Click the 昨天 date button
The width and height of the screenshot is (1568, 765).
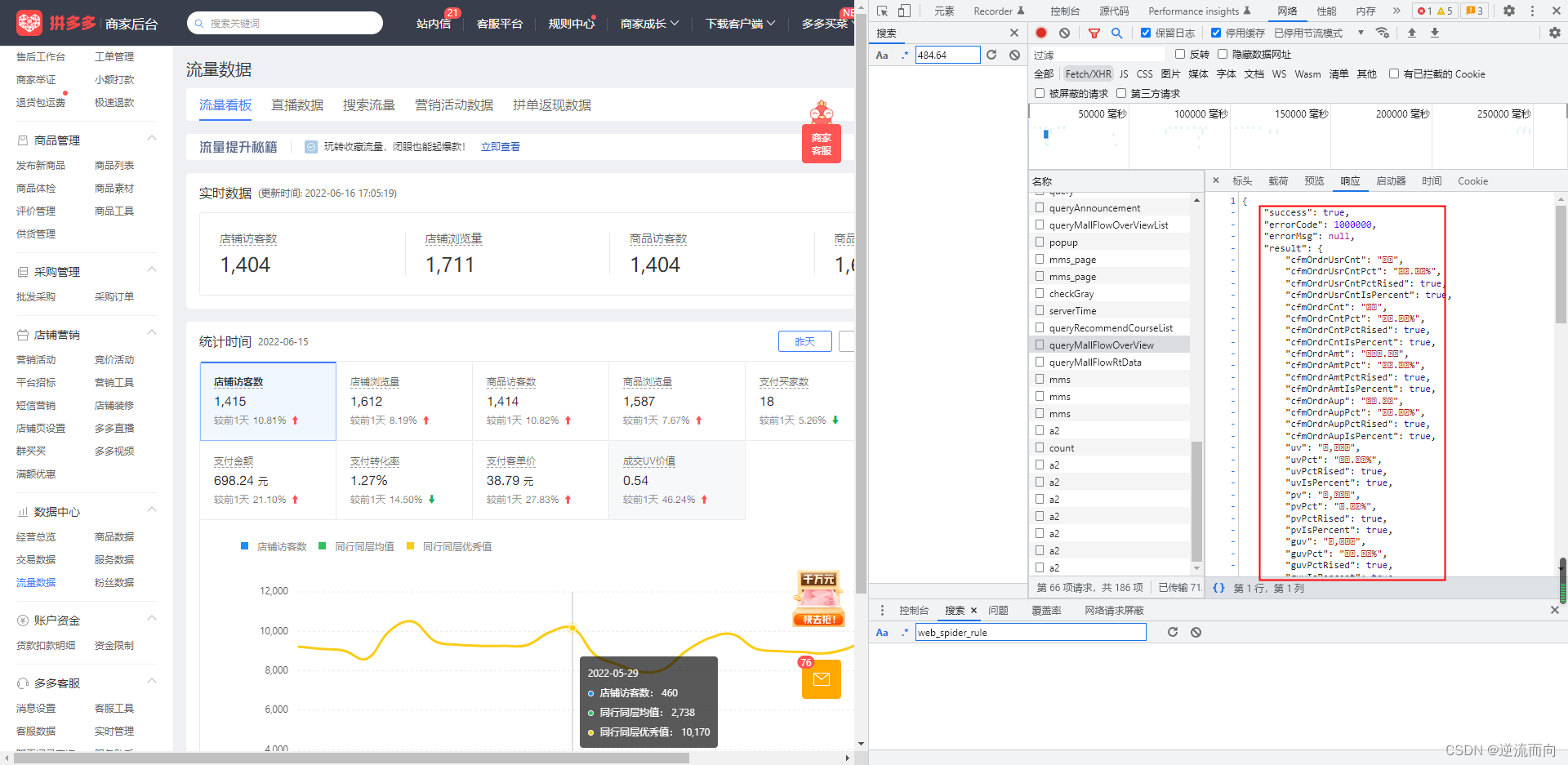(x=805, y=341)
